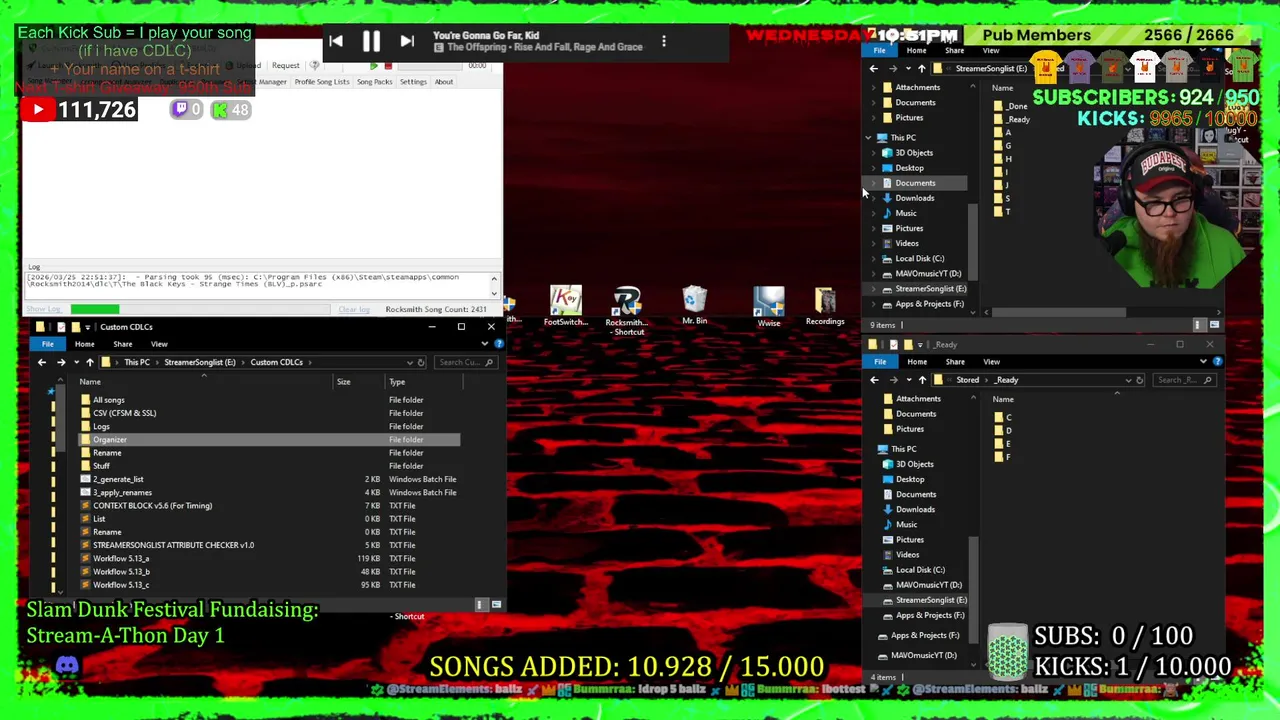The width and height of the screenshot is (1280, 720).
Task: Refresh the _Ready window address bar
Action: [x=1139, y=380]
